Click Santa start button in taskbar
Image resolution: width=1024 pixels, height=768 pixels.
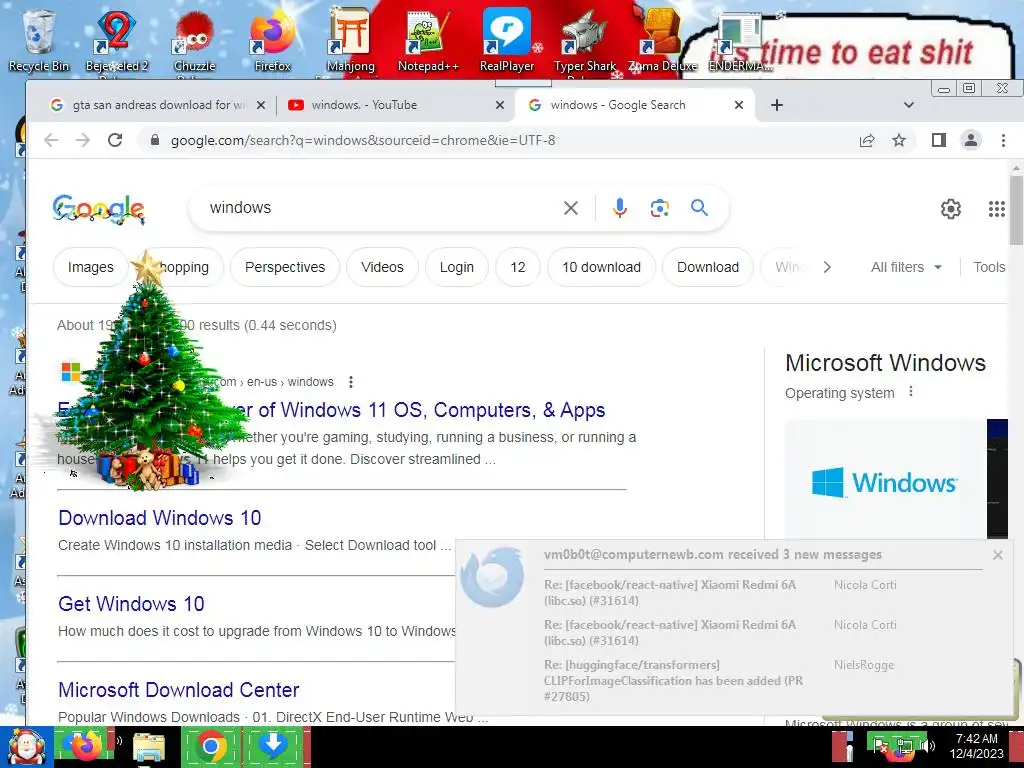point(25,747)
